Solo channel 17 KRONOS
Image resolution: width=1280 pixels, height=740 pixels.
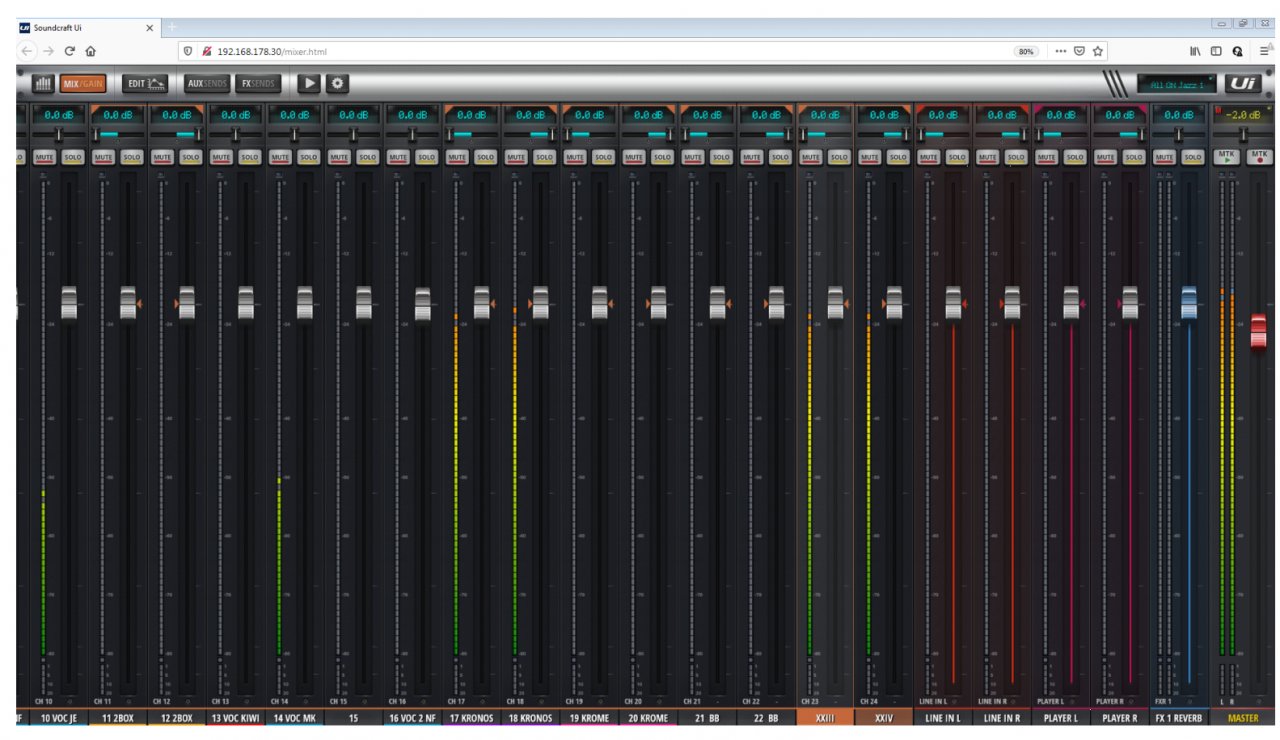tap(485, 157)
